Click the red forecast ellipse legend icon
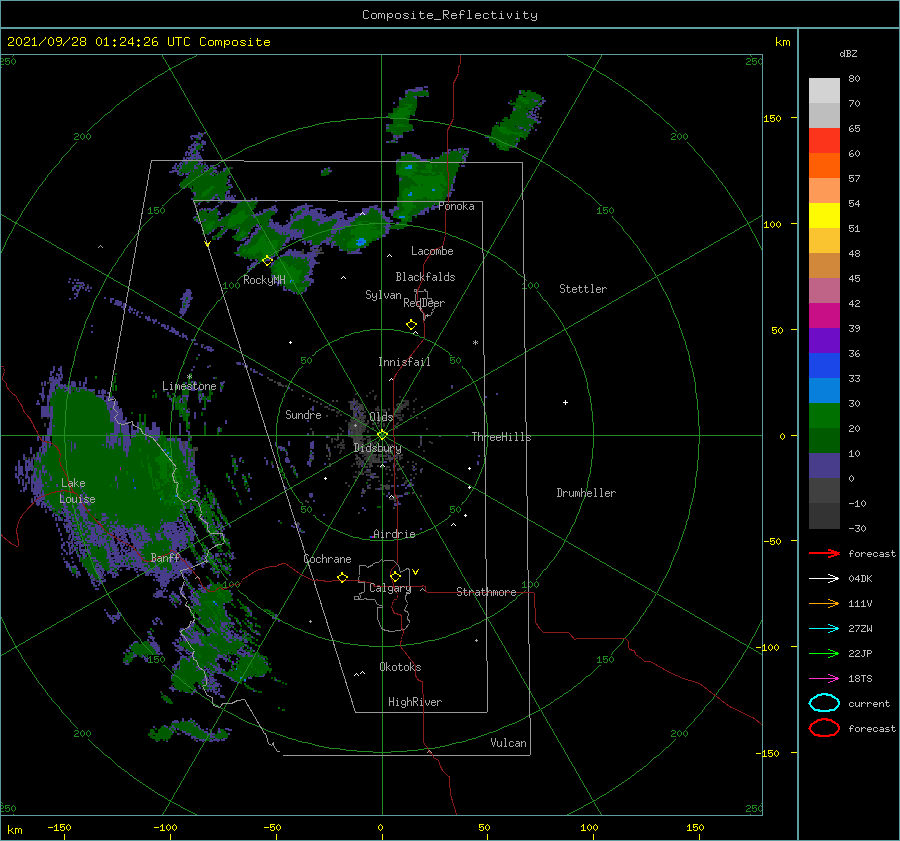The width and height of the screenshot is (900, 841). click(824, 728)
